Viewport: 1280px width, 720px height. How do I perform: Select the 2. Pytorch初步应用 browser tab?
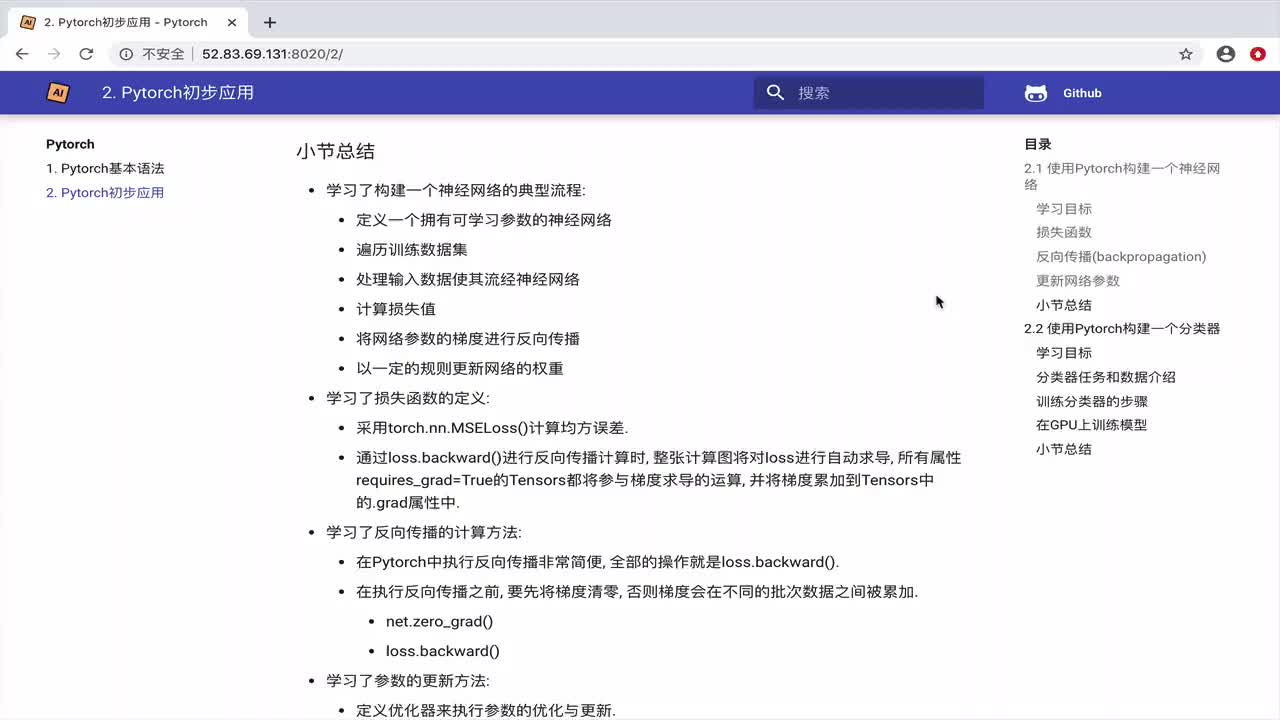126,22
